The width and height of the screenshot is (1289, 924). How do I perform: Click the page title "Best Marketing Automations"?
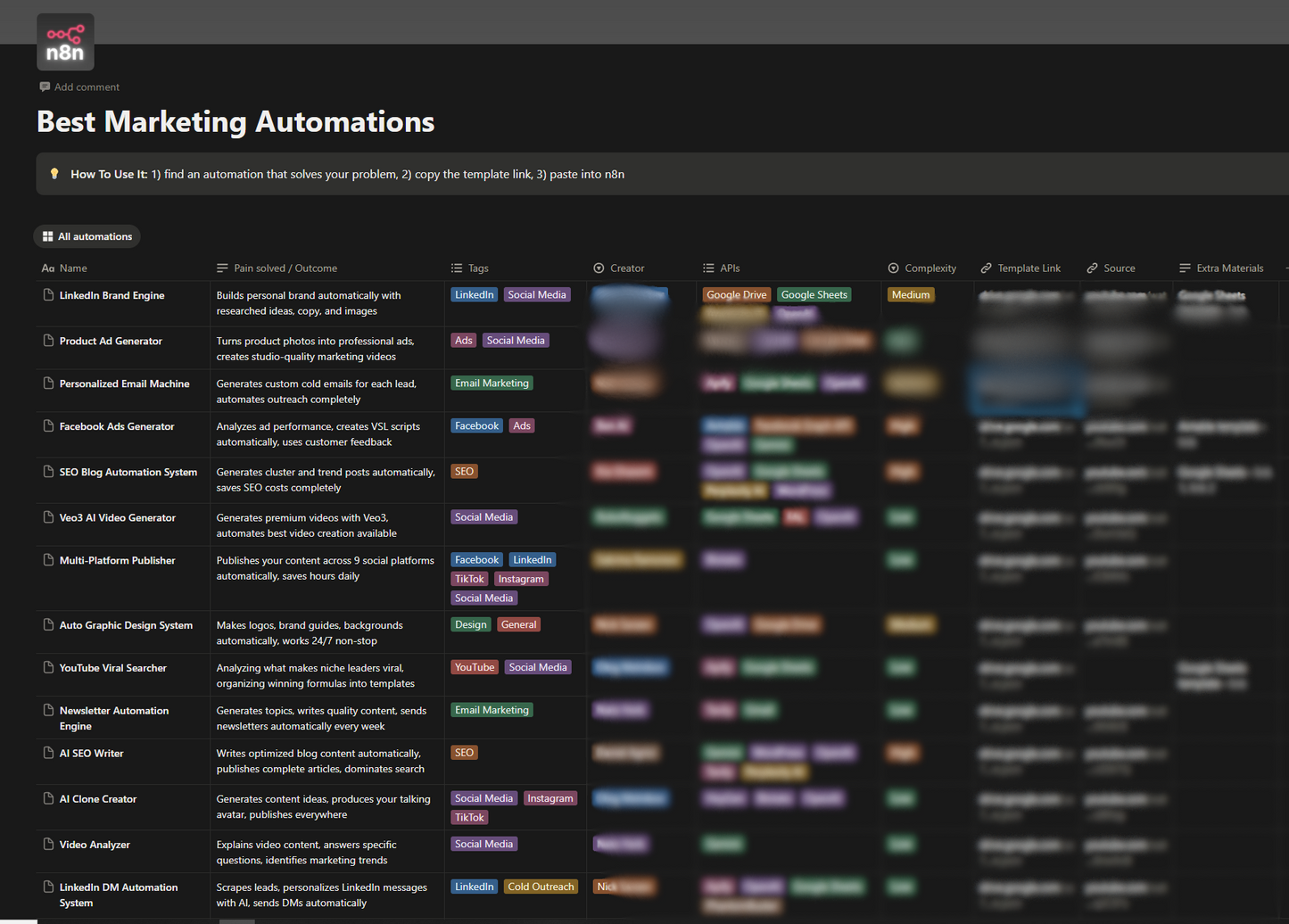[235, 121]
